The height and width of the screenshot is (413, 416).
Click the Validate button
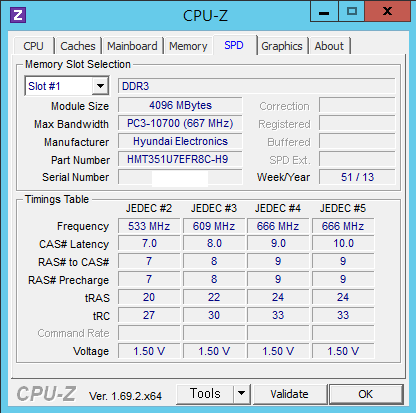click(x=289, y=394)
